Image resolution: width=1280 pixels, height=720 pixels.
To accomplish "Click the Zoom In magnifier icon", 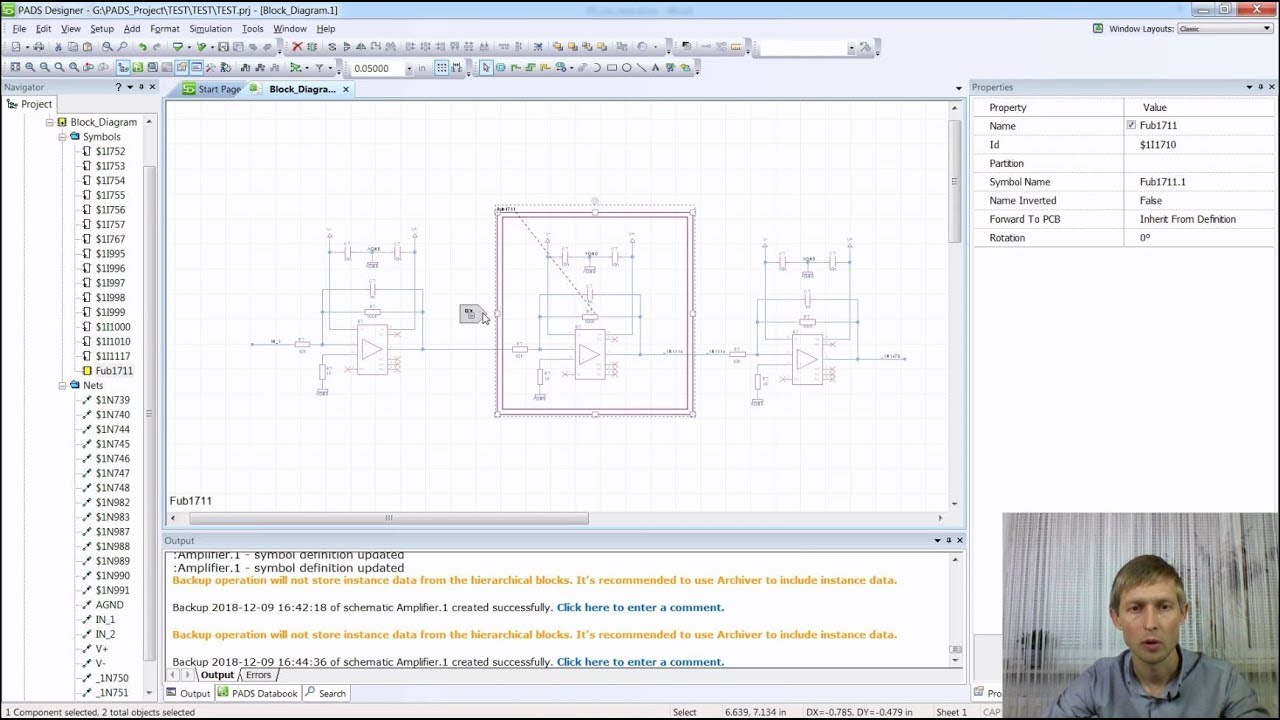I will click(30, 68).
